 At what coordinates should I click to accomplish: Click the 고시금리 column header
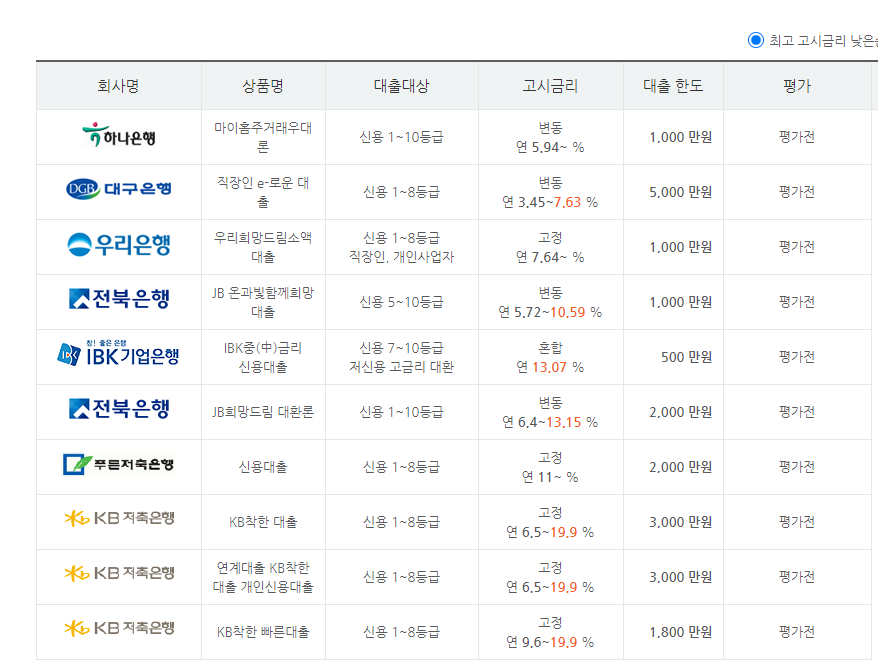550,86
